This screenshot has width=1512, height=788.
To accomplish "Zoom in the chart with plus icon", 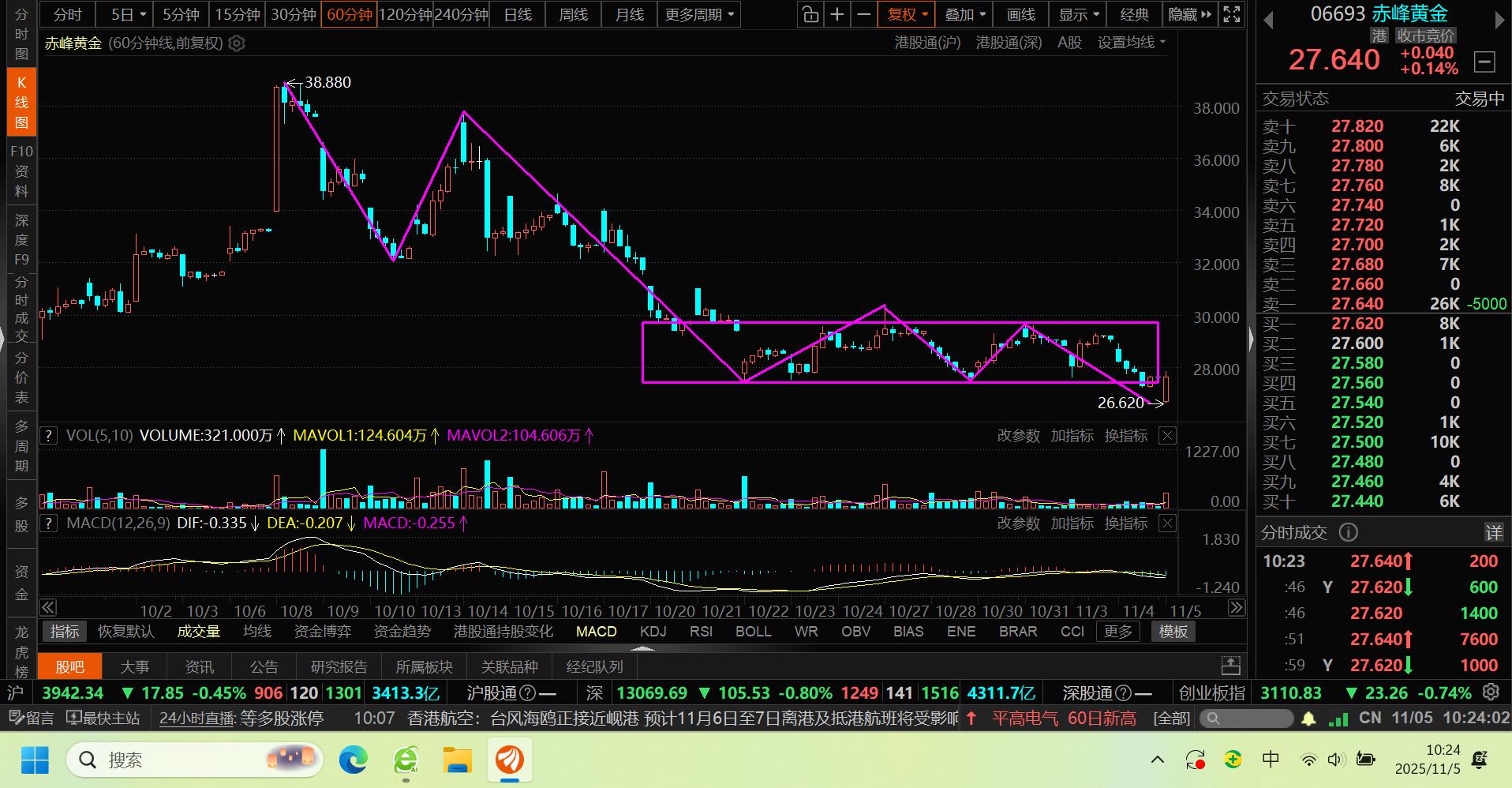I will (x=836, y=14).
